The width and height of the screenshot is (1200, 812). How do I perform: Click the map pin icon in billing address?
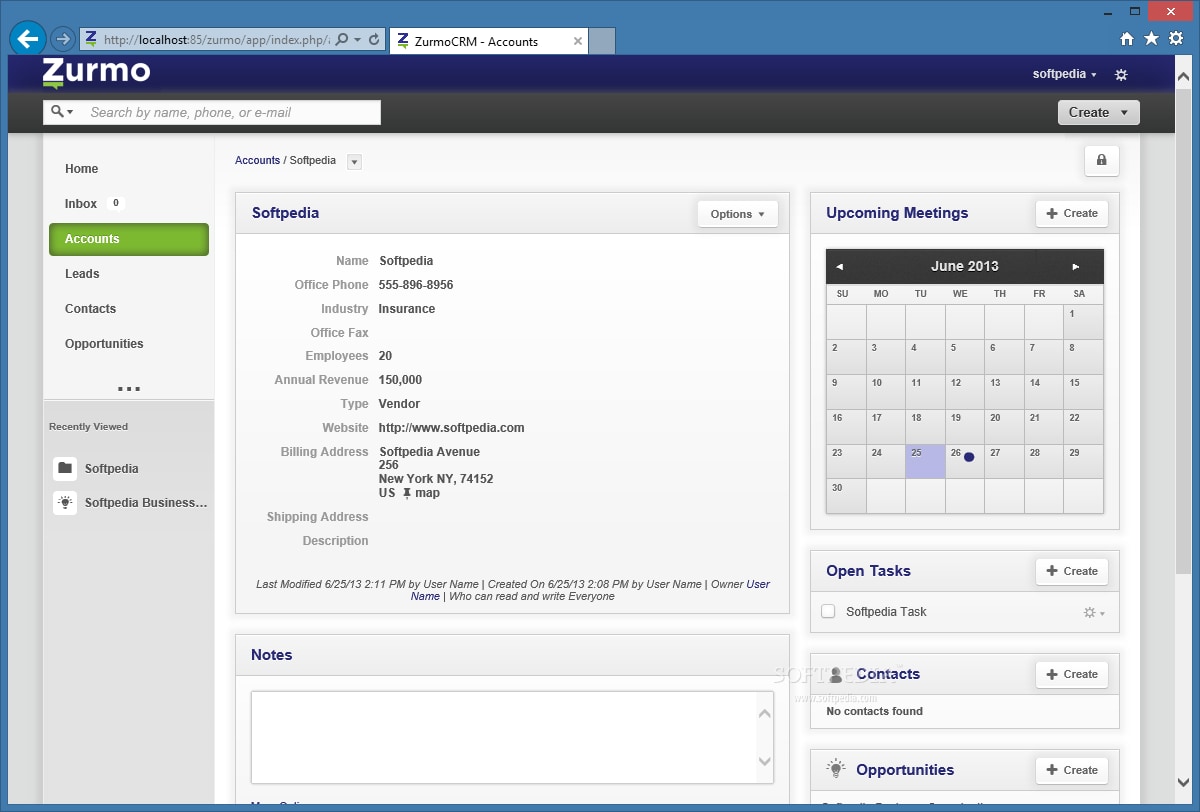click(x=407, y=493)
